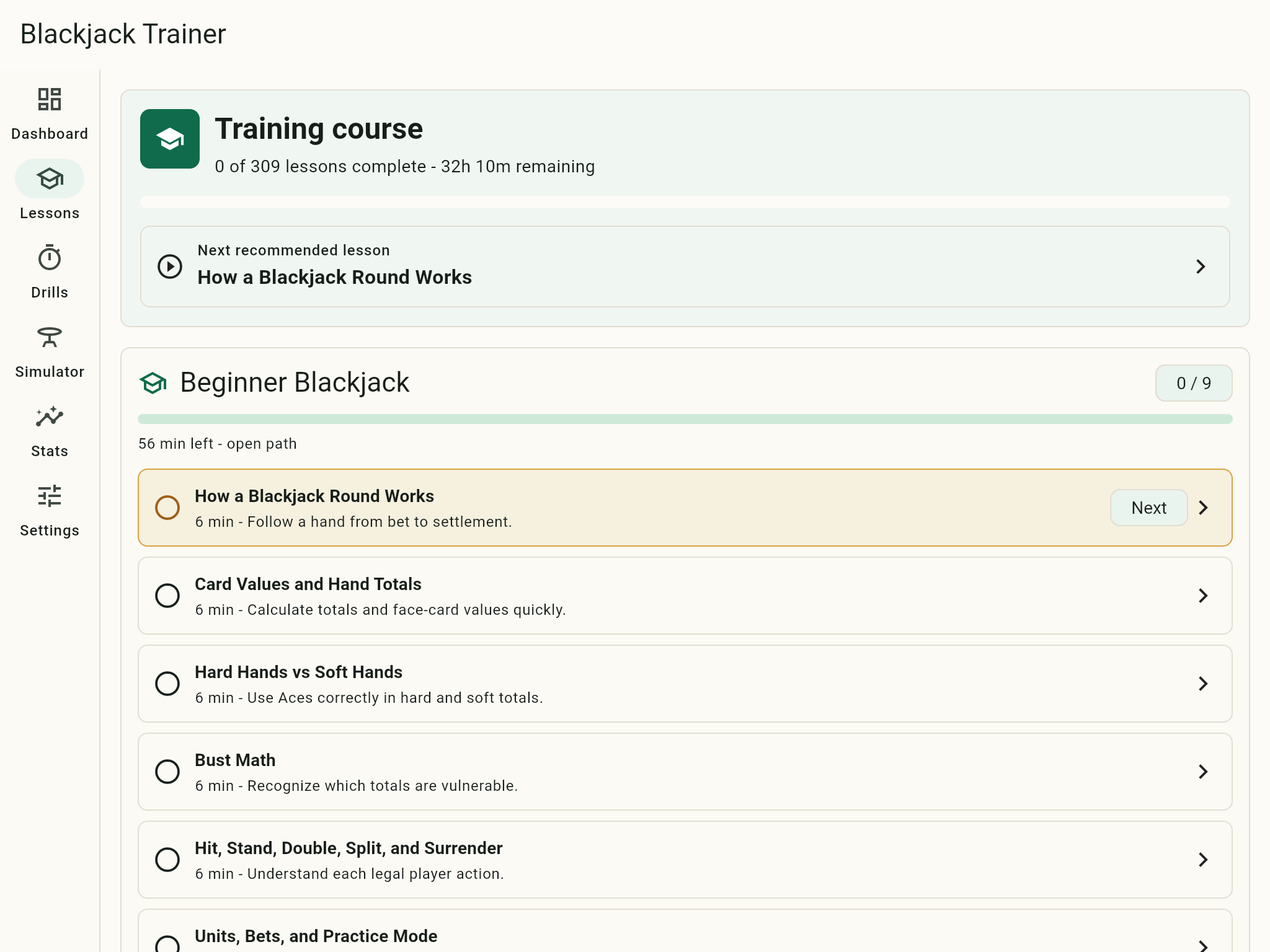Select the Lessons graduation cap icon
Screen dimensions: 1270x952
click(x=50, y=178)
